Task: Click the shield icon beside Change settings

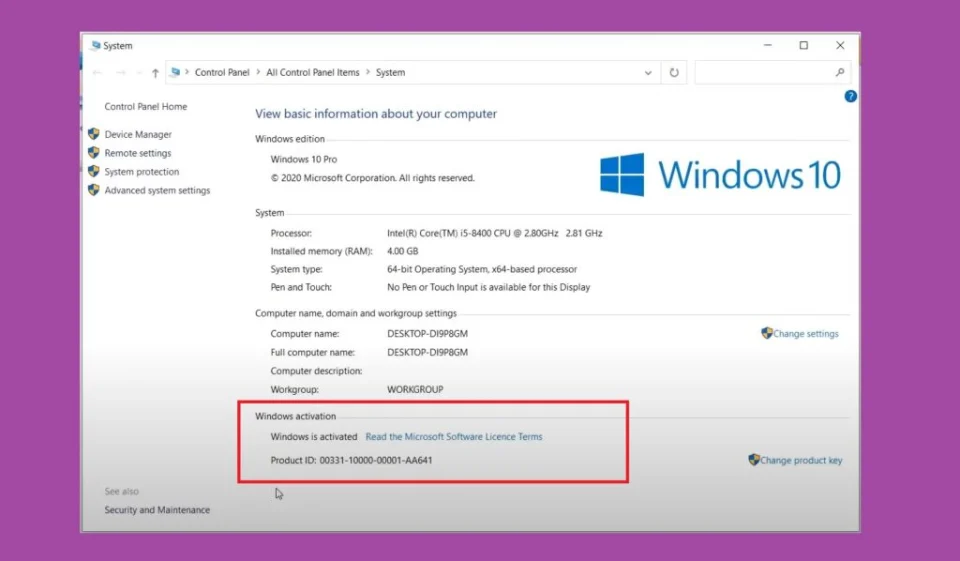Action: click(x=767, y=333)
